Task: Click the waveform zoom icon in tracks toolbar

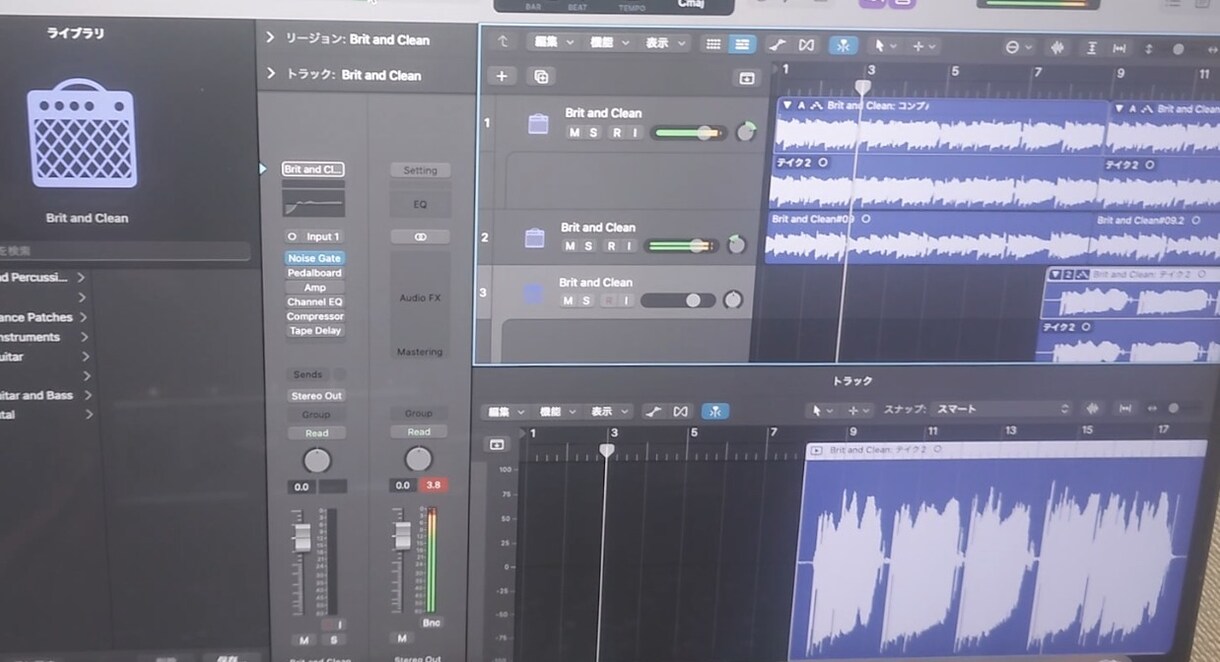Action: [x=1057, y=48]
